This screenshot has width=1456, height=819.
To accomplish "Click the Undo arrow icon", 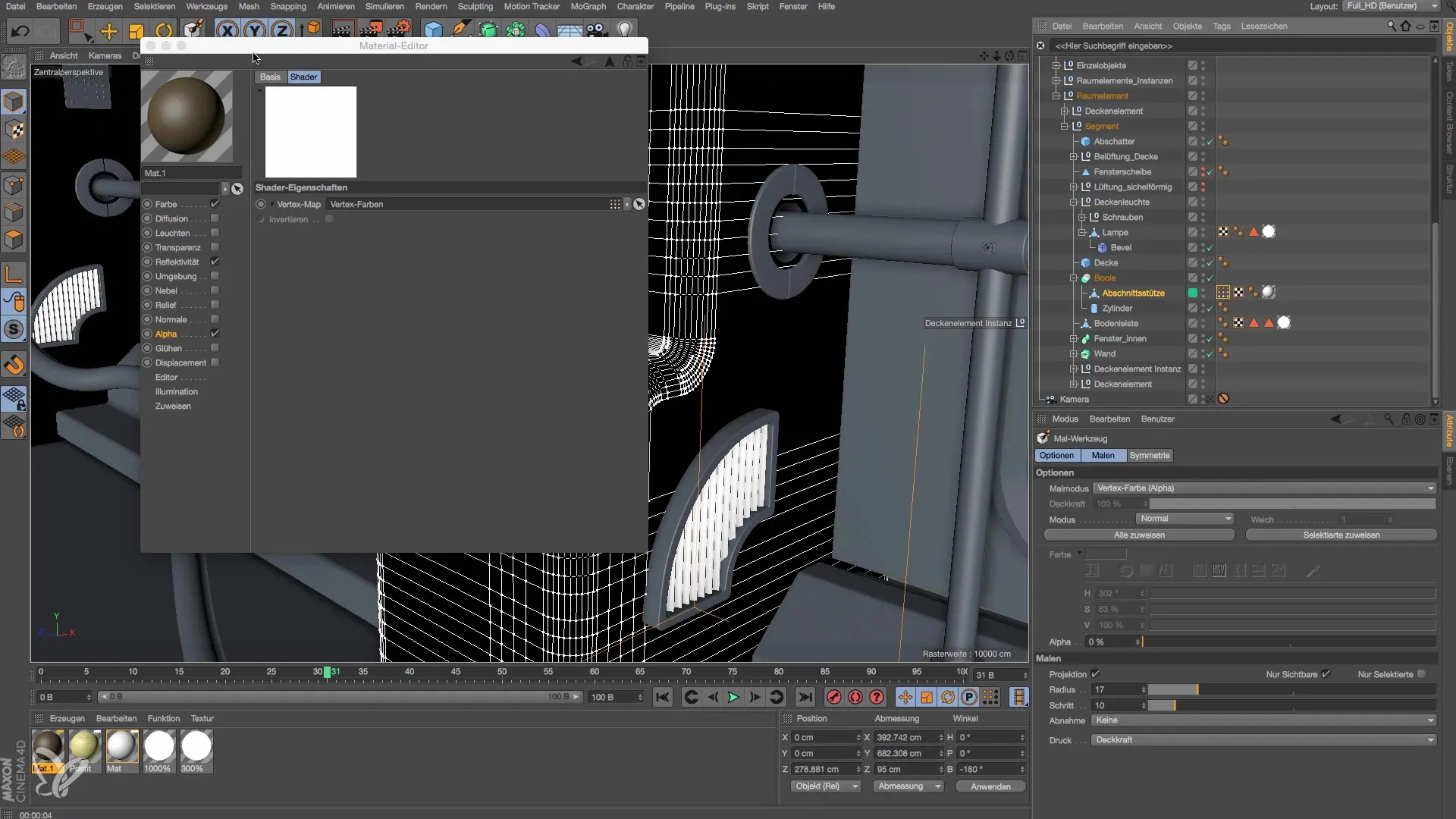I will (x=20, y=31).
